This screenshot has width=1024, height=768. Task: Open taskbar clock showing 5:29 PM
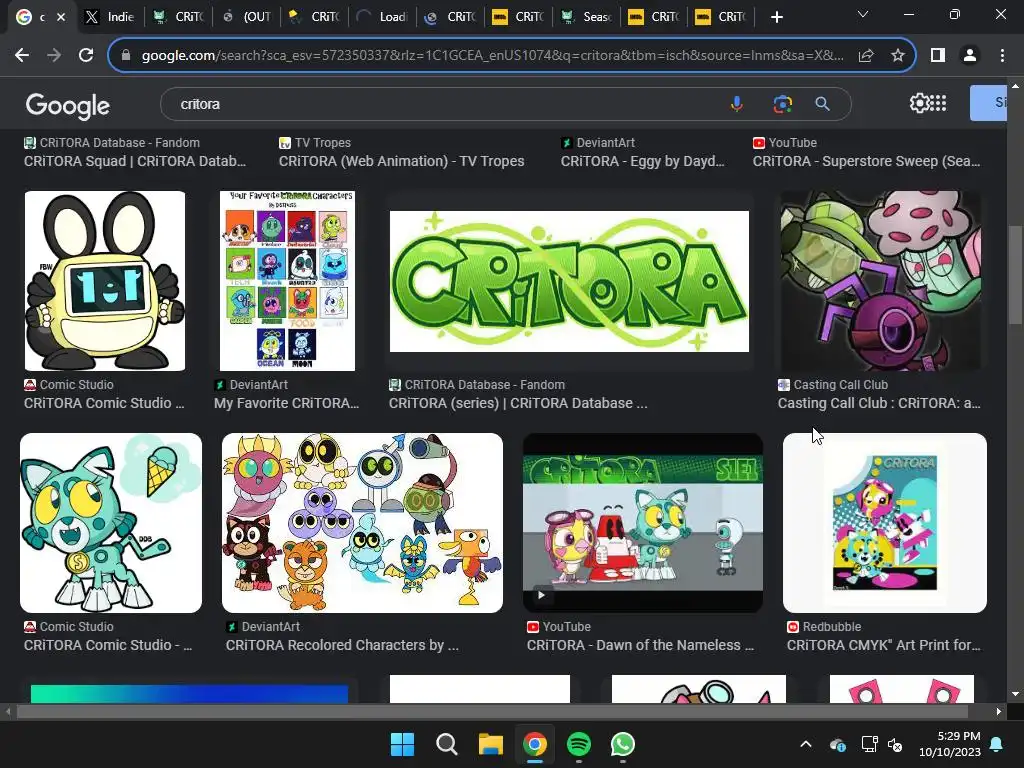pos(950,744)
